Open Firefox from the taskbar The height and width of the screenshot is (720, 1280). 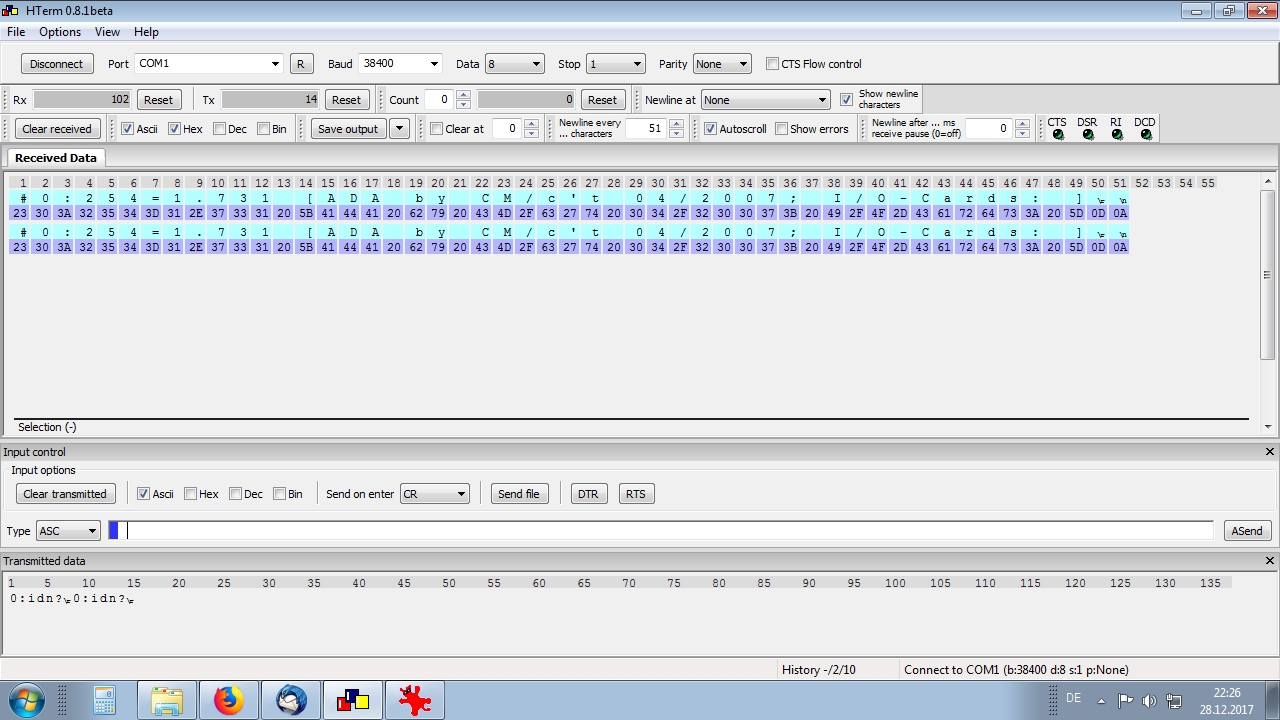click(x=229, y=700)
